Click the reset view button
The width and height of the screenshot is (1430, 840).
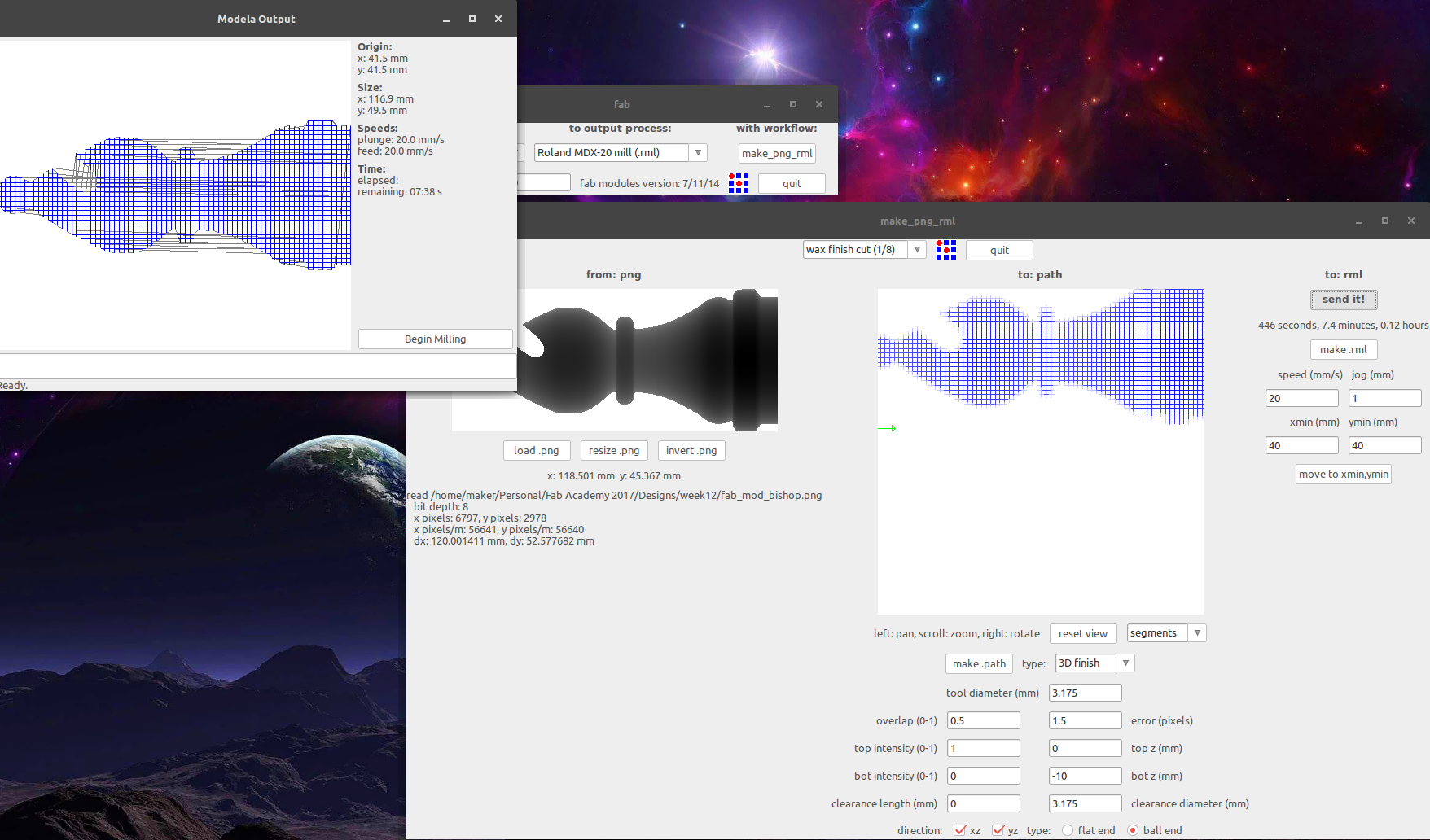pyautogui.click(x=1083, y=633)
